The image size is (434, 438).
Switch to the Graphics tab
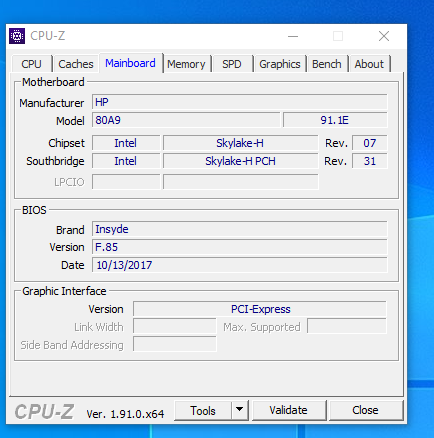pyautogui.click(x=280, y=64)
